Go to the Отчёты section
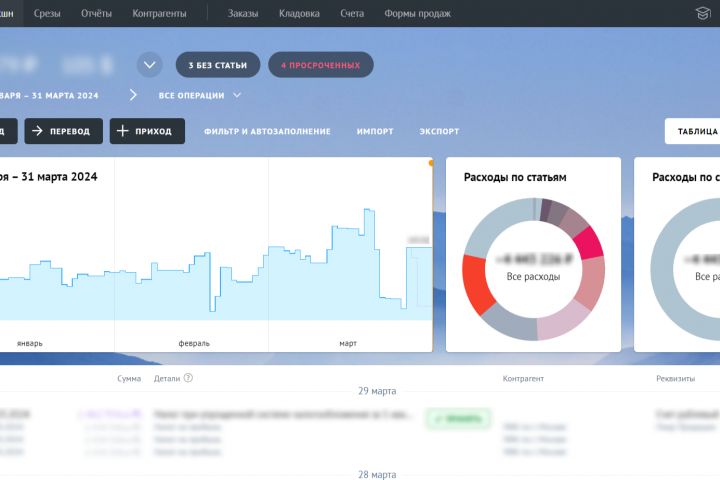 [96, 13]
